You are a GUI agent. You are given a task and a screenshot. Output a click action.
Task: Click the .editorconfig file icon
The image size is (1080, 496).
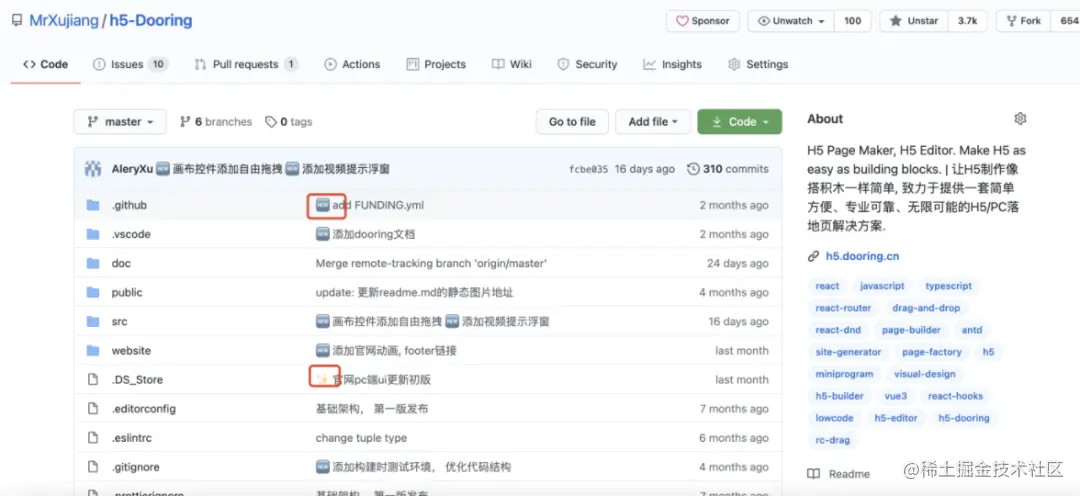(93, 409)
